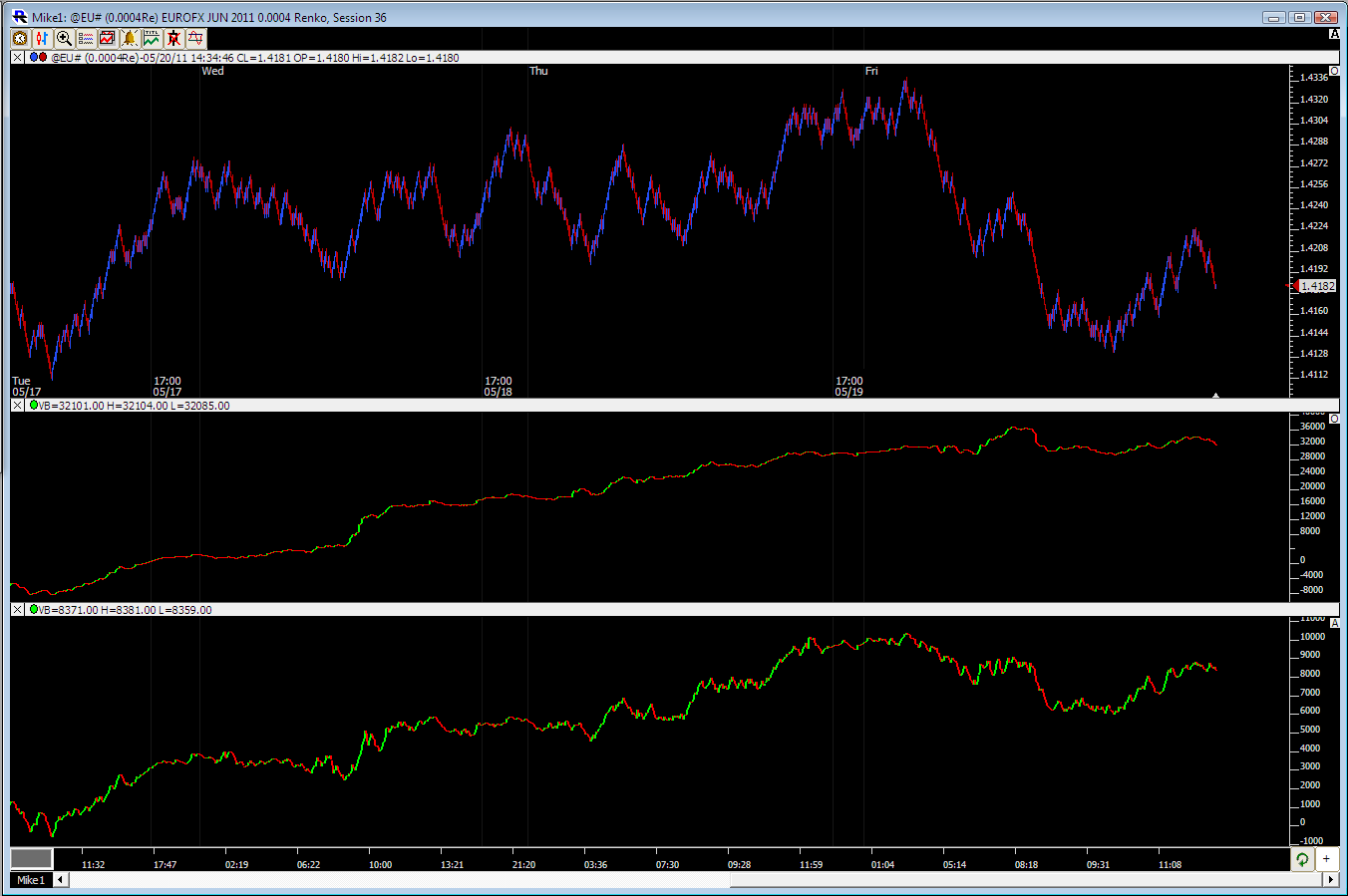The width and height of the screenshot is (1348, 896).
Task: Click the 1.4336 price axis label
Action: point(1314,78)
